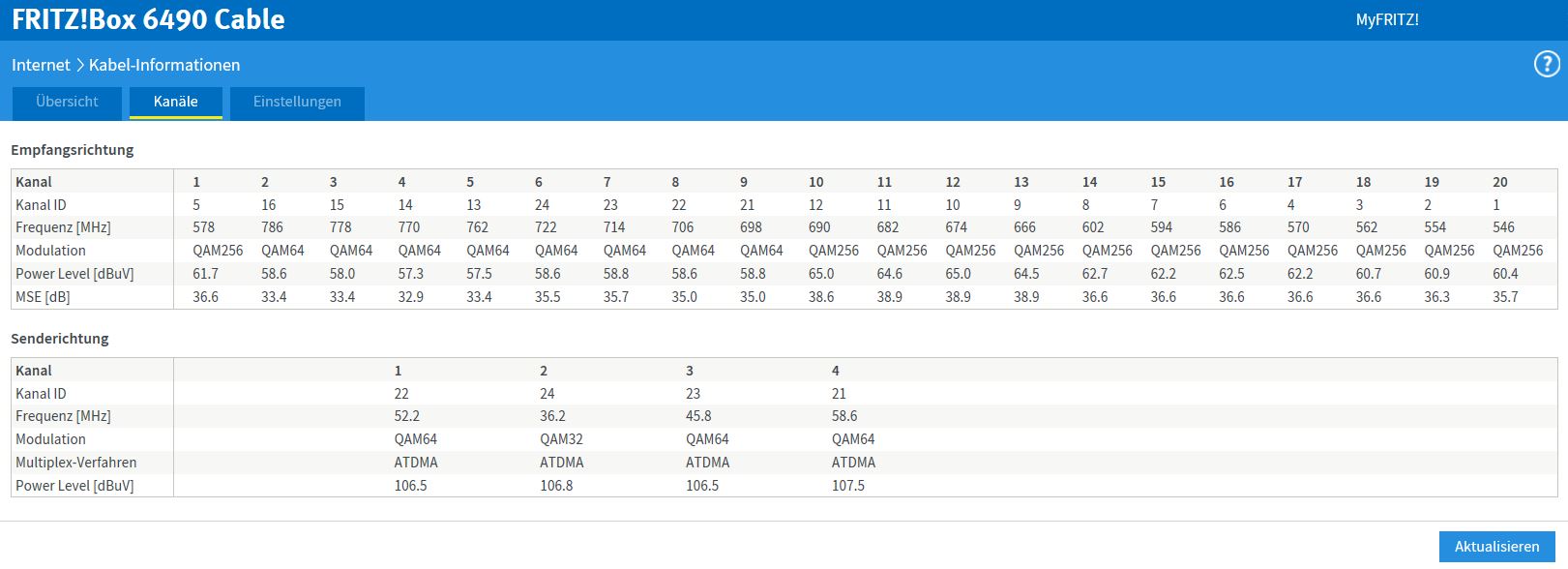Screen dimensions: 1568x569
Task: Click frequency cell 698
Action: [x=751, y=227]
